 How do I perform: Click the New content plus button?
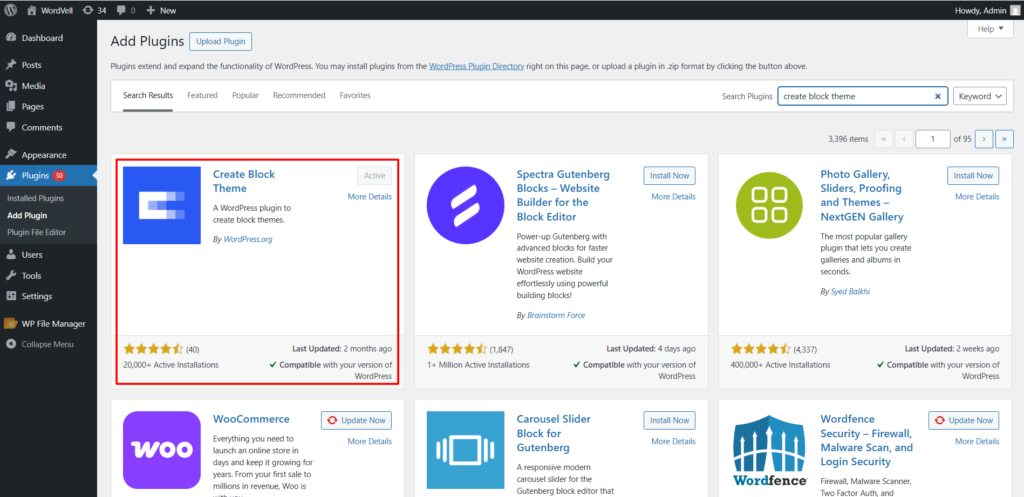(x=161, y=10)
